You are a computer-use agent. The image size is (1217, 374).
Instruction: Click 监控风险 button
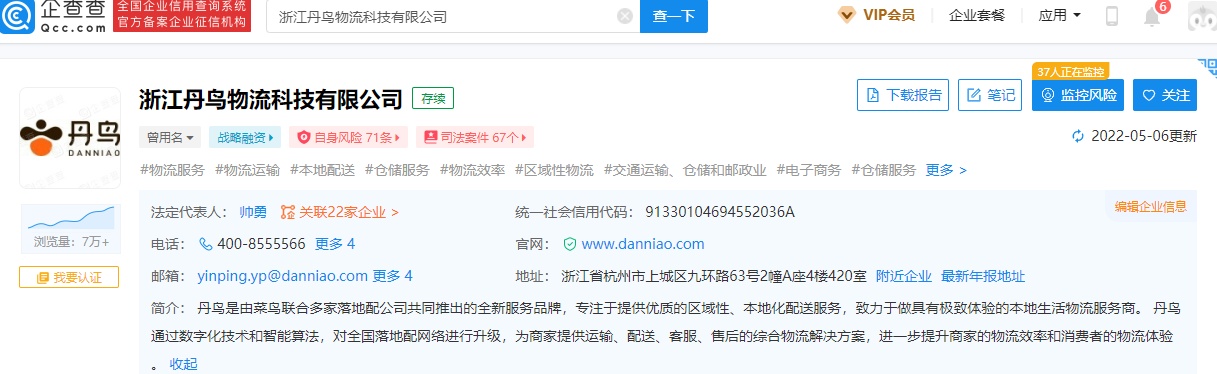point(1078,95)
